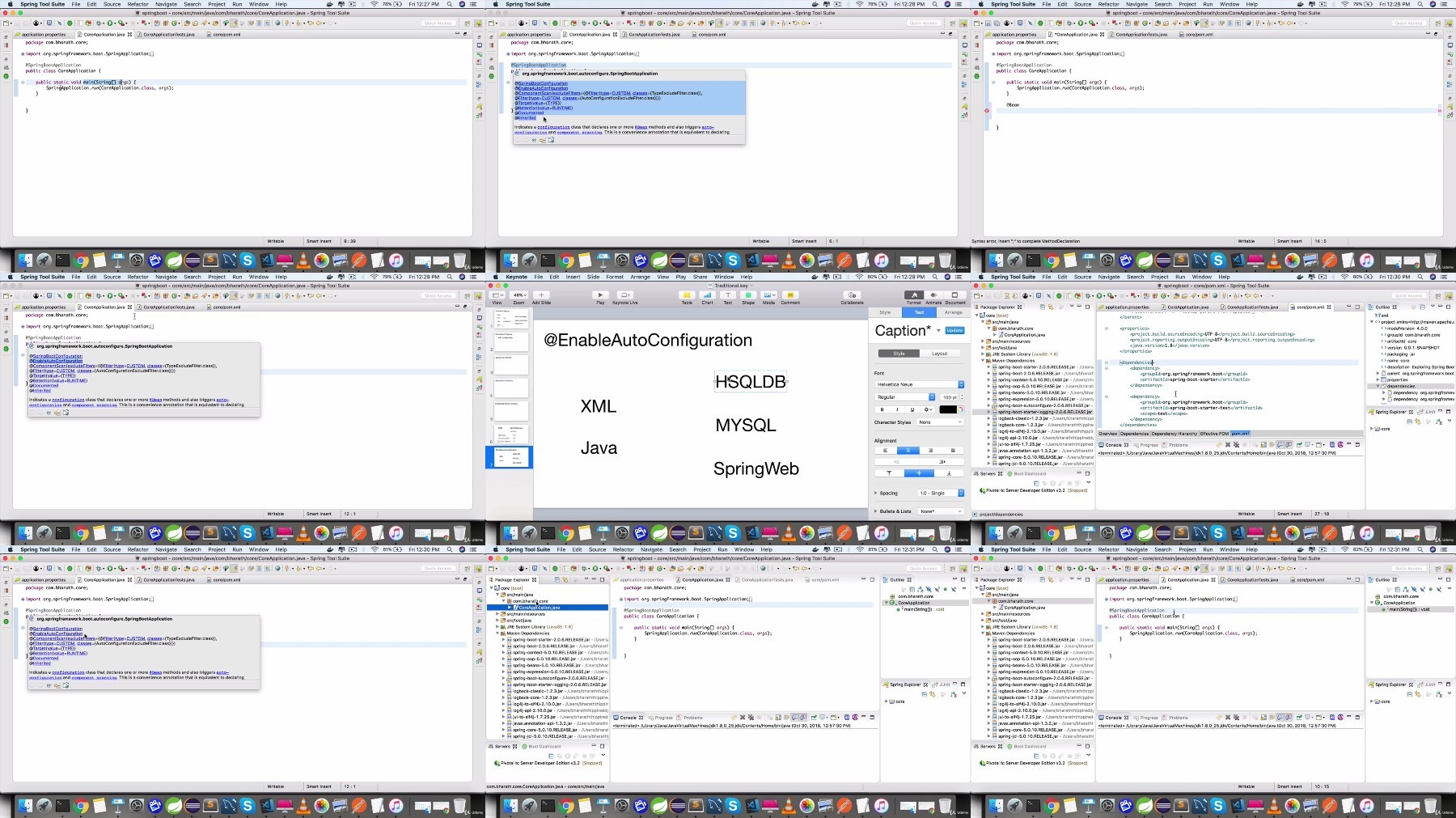
Task: Expand the Spacing section in Keynote
Action: click(x=875, y=493)
